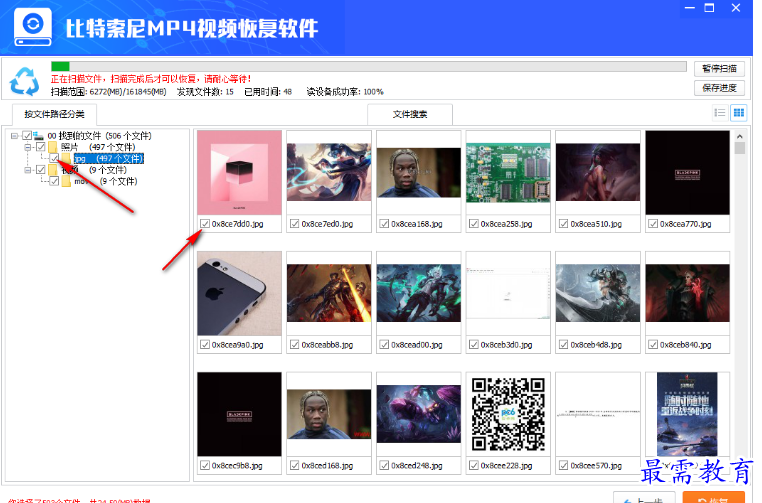Click file name 0x8cee570.jpg
Screen dimensions: 762x503
click(x=596, y=466)
